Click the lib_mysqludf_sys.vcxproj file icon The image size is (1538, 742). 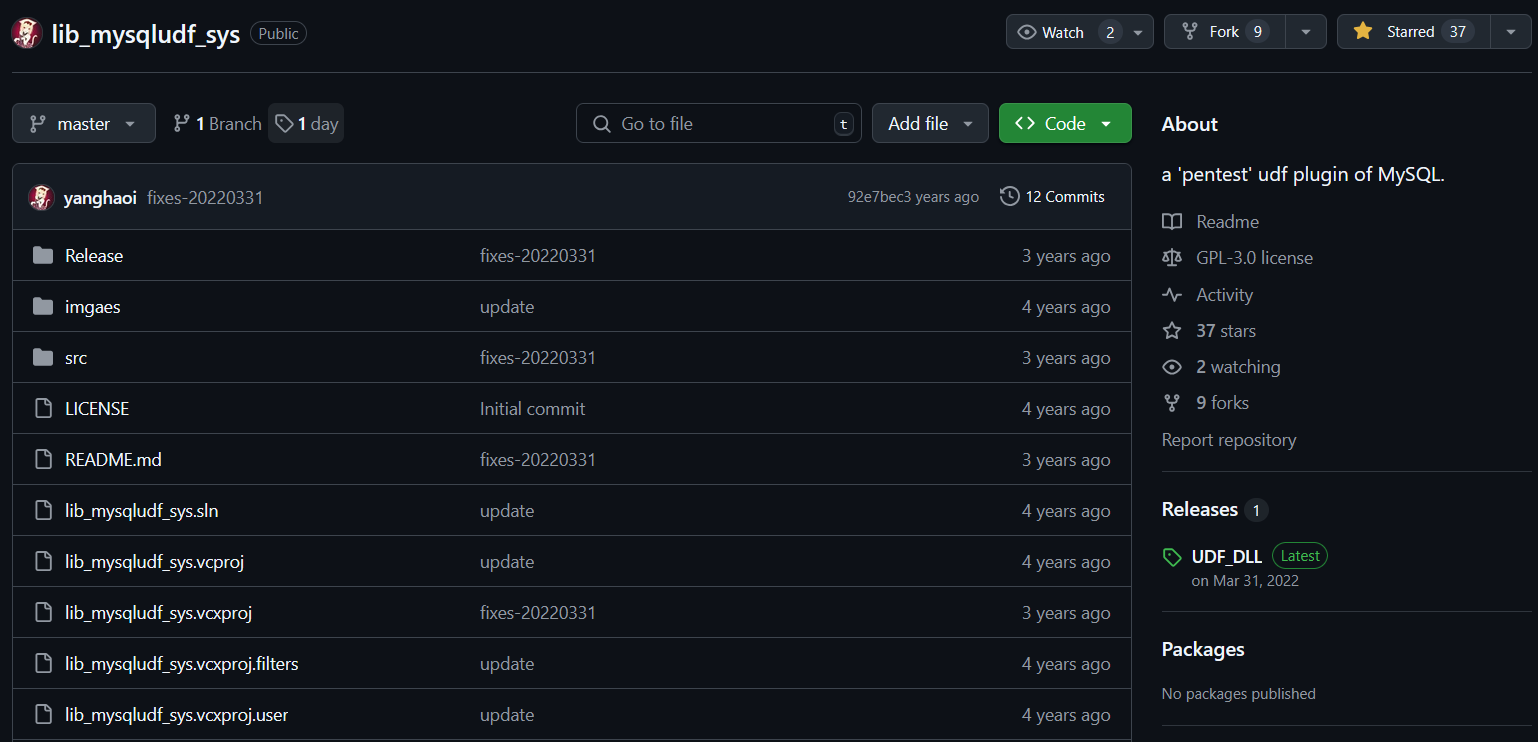pyautogui.click(x=43, y=613)
